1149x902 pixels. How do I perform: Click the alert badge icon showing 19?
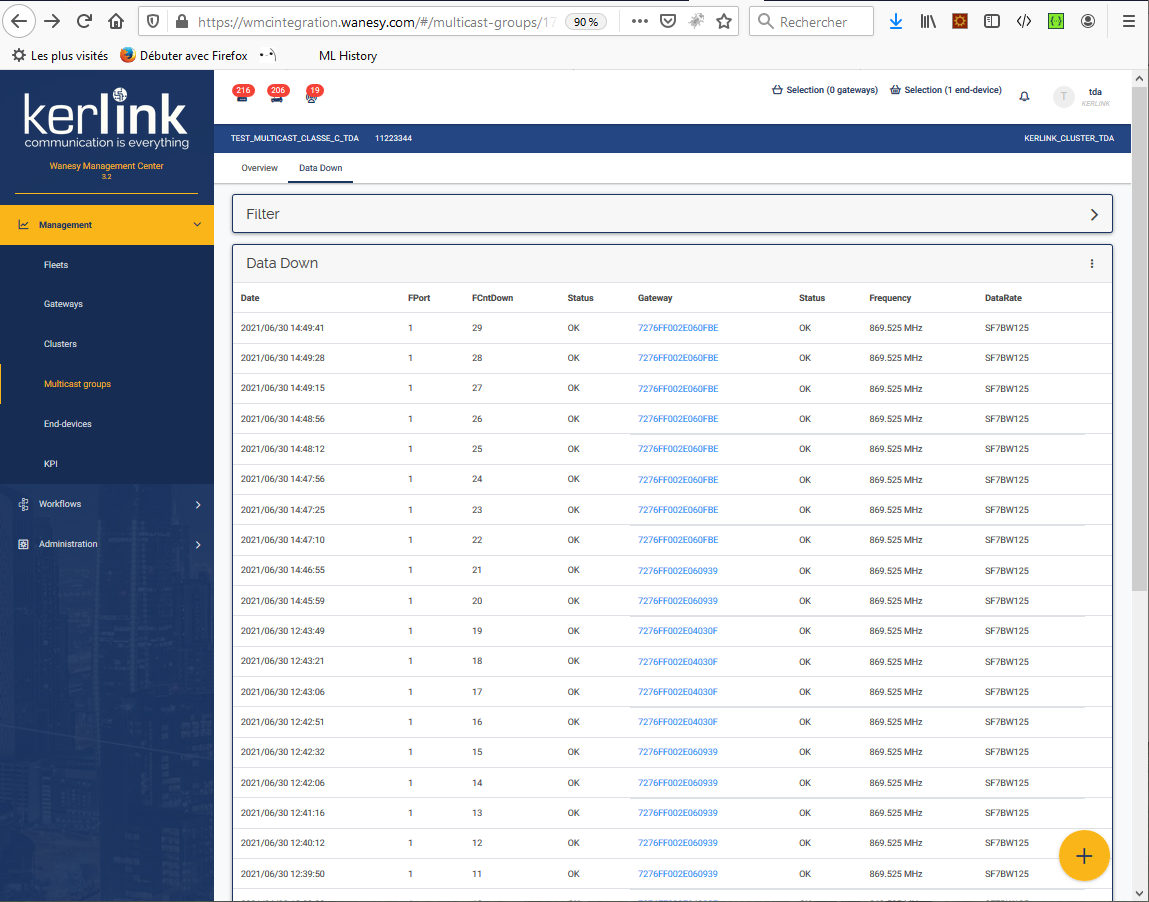[x=313, y=94]
